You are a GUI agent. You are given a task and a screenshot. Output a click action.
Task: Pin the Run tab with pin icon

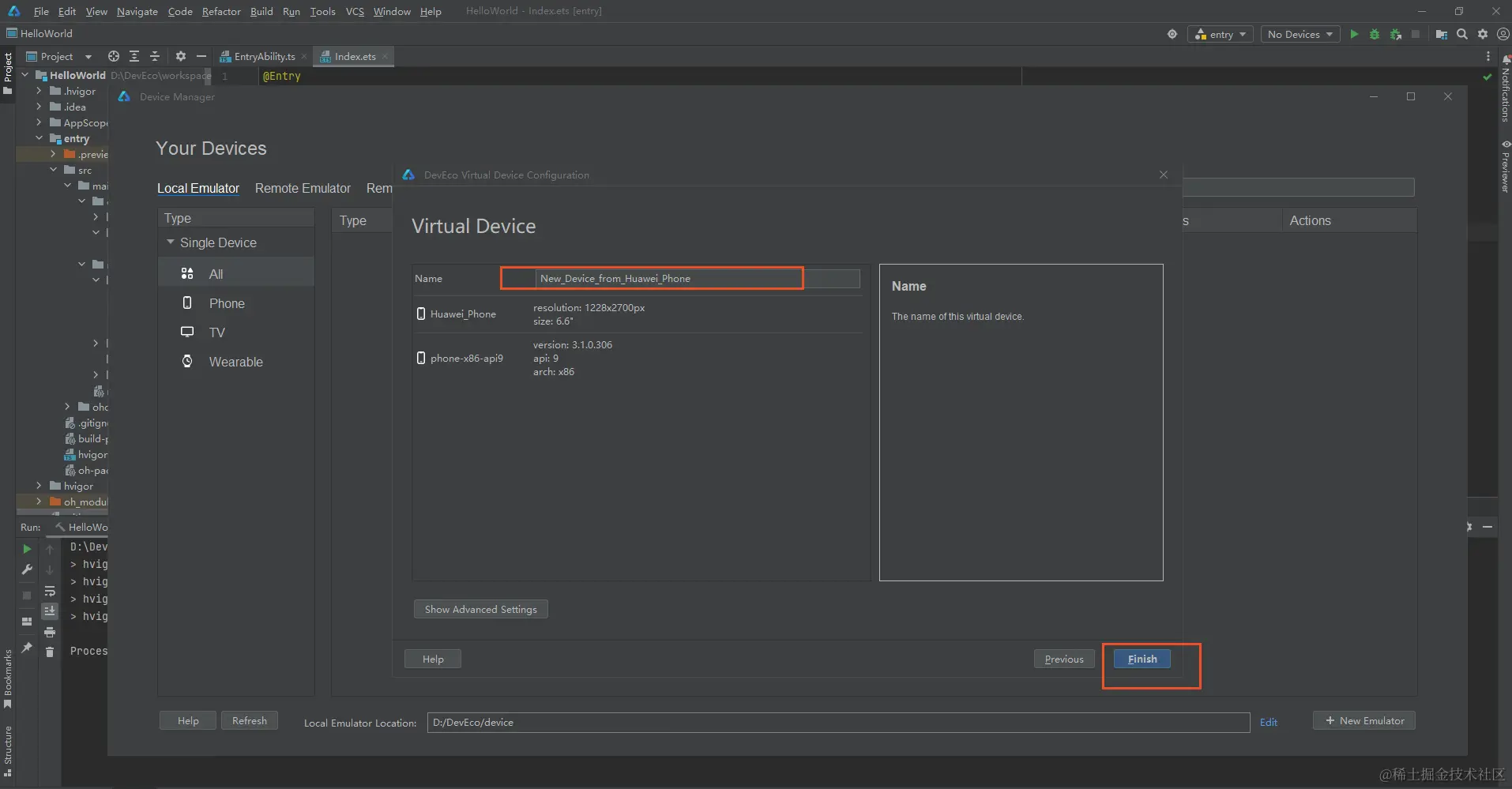click(x=27, y=648)
